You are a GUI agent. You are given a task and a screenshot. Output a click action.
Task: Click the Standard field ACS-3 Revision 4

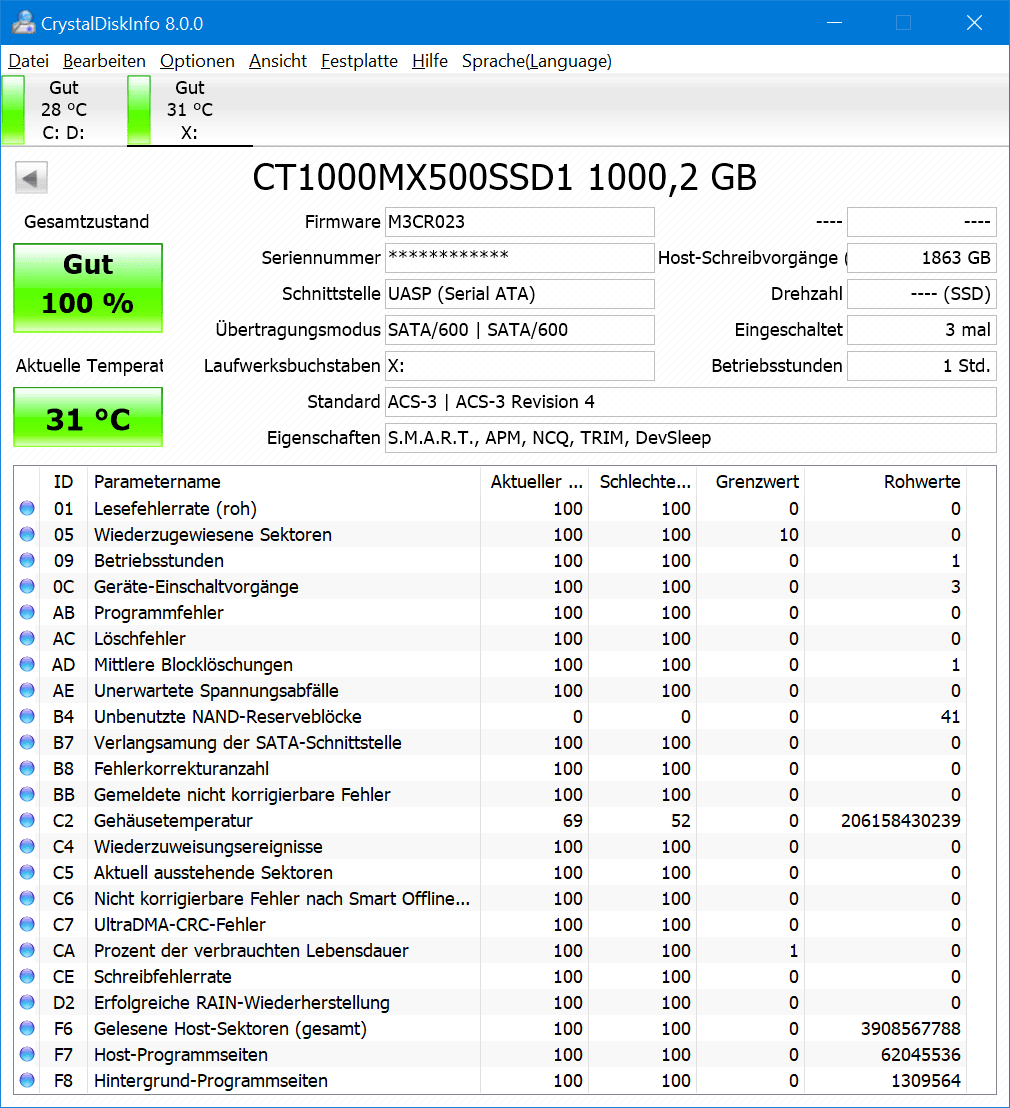click(691, 402)
